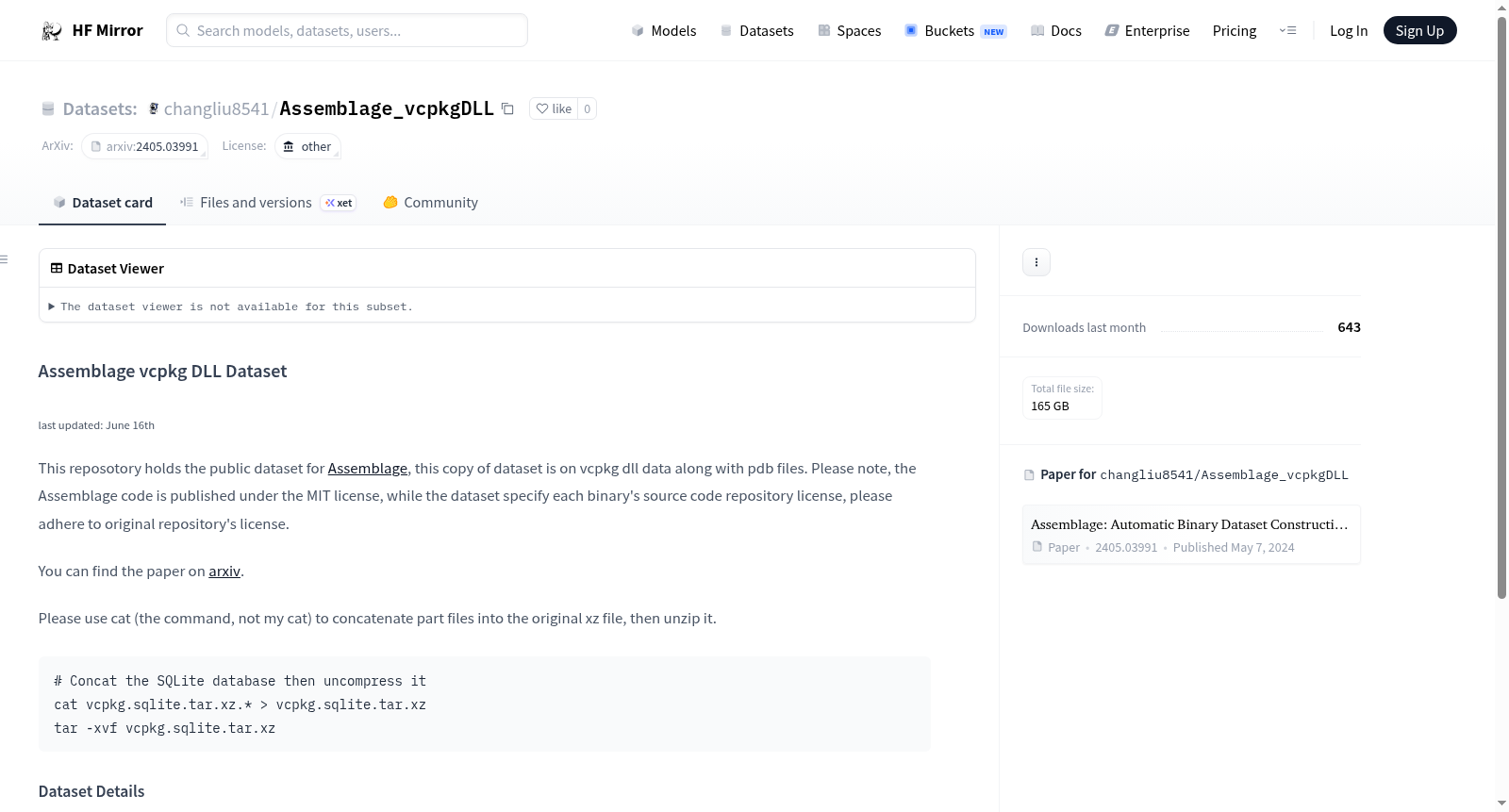Open the Dataset card tab

click(x=103, y=203)
